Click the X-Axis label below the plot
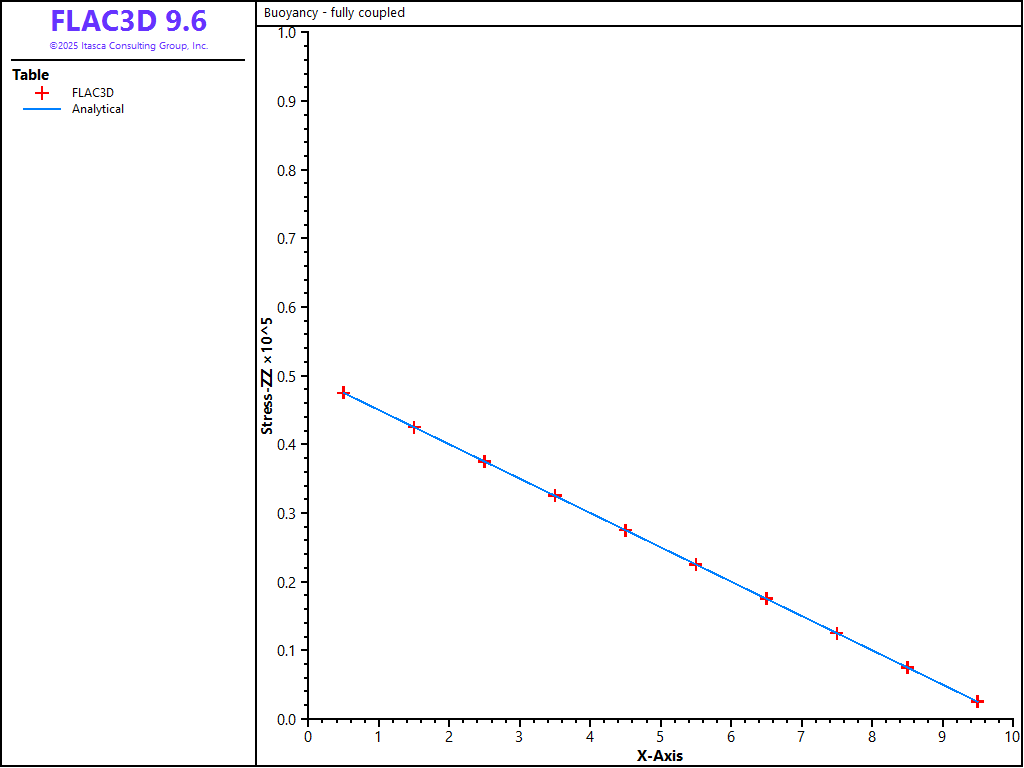Screen dimensions: 1024x768 [660, 756]
